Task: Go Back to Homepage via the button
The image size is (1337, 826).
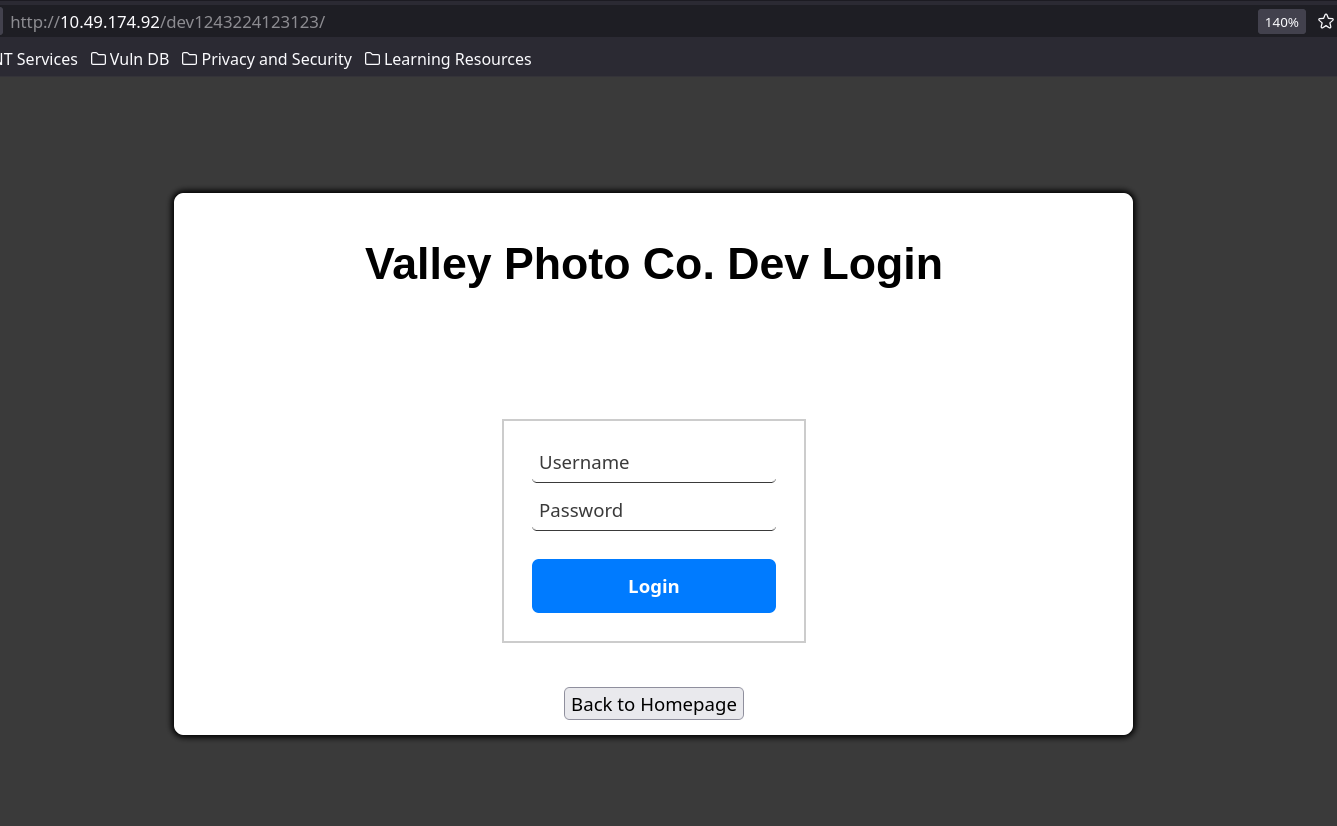Action: [654, 704]
